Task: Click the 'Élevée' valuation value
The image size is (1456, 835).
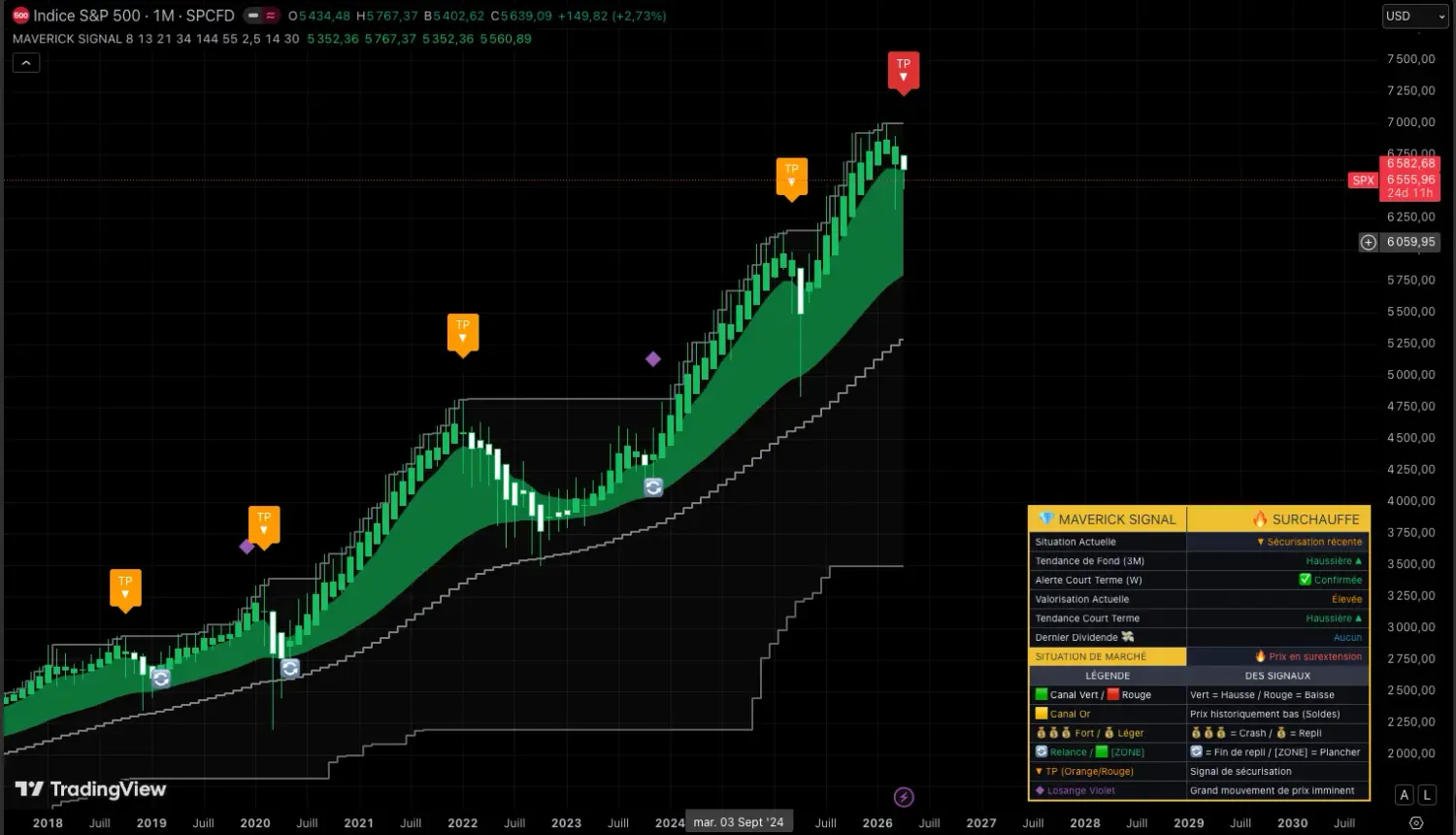Action: click(1347, 599)
